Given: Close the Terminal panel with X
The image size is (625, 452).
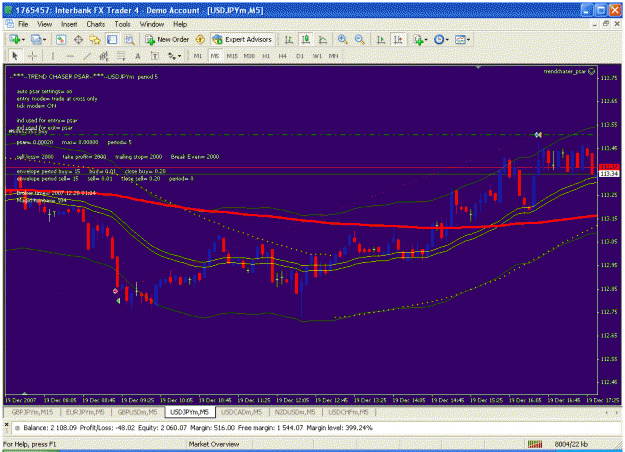Looking at the screenshot, I should pos(6,424).
